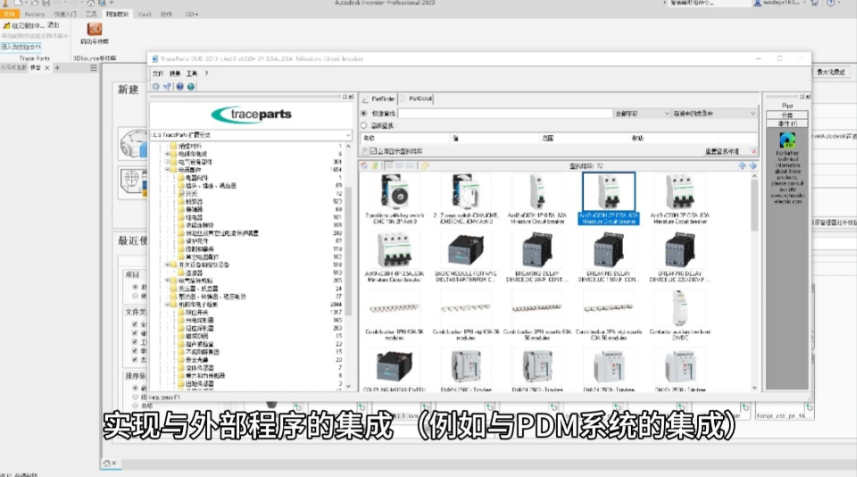
Task: Open the Vault ribbon tab in Inventor
Action: (144, 14)
